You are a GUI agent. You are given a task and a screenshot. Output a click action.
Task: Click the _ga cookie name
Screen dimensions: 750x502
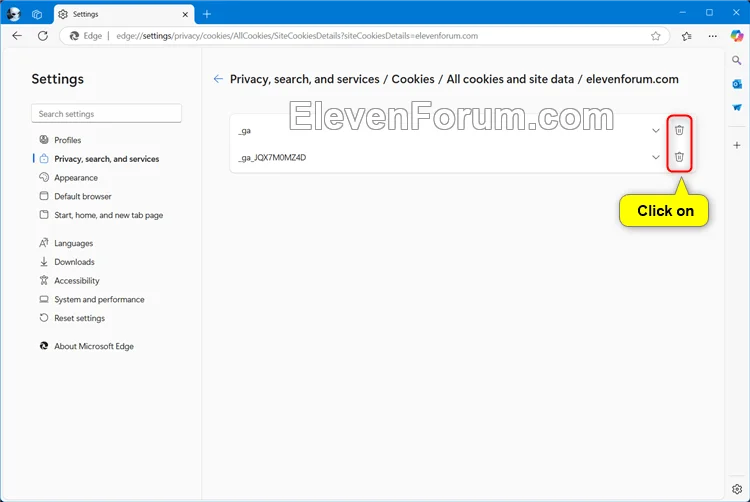[244, 131]
